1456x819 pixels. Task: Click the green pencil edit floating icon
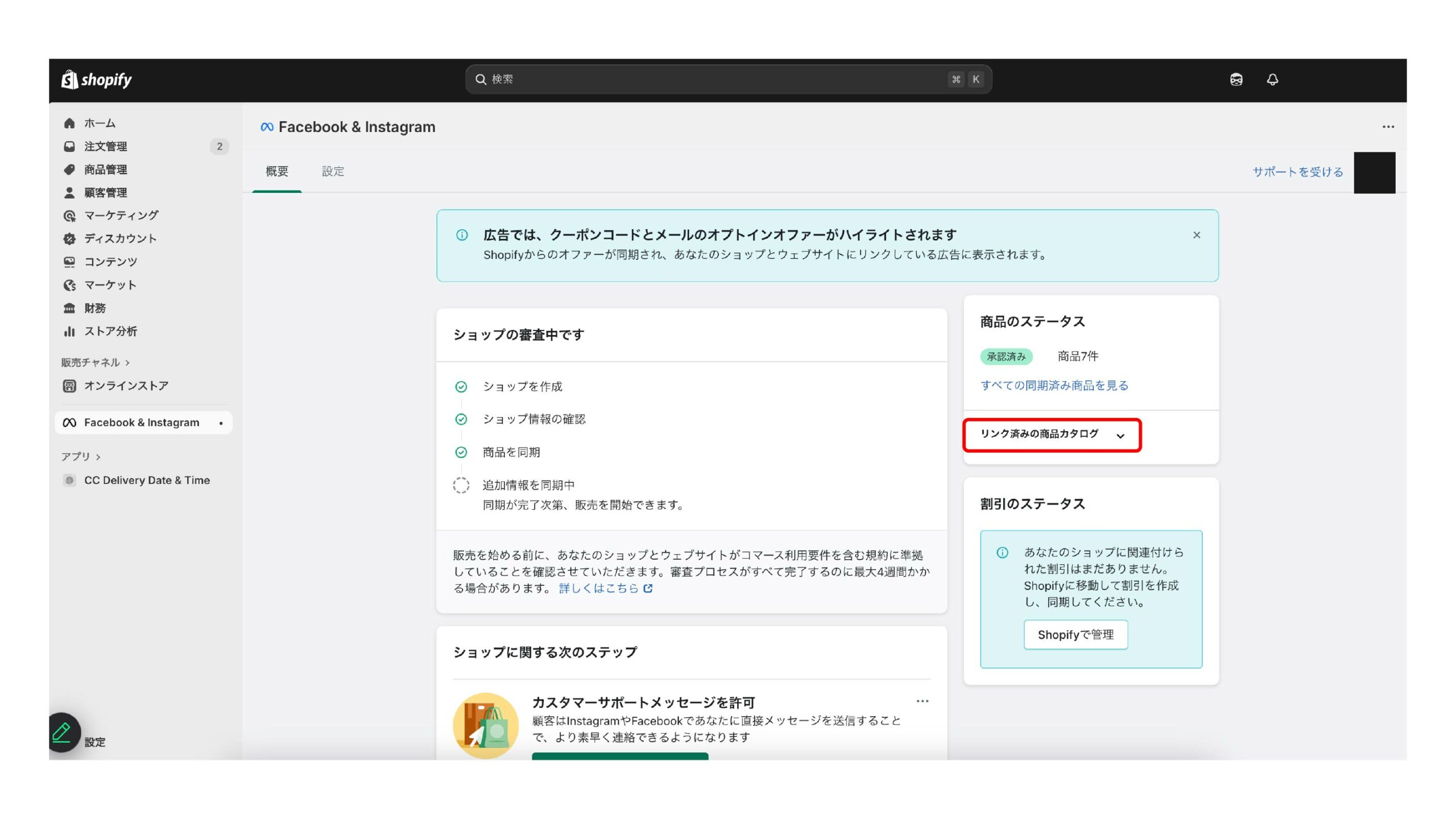pos(61,732)
